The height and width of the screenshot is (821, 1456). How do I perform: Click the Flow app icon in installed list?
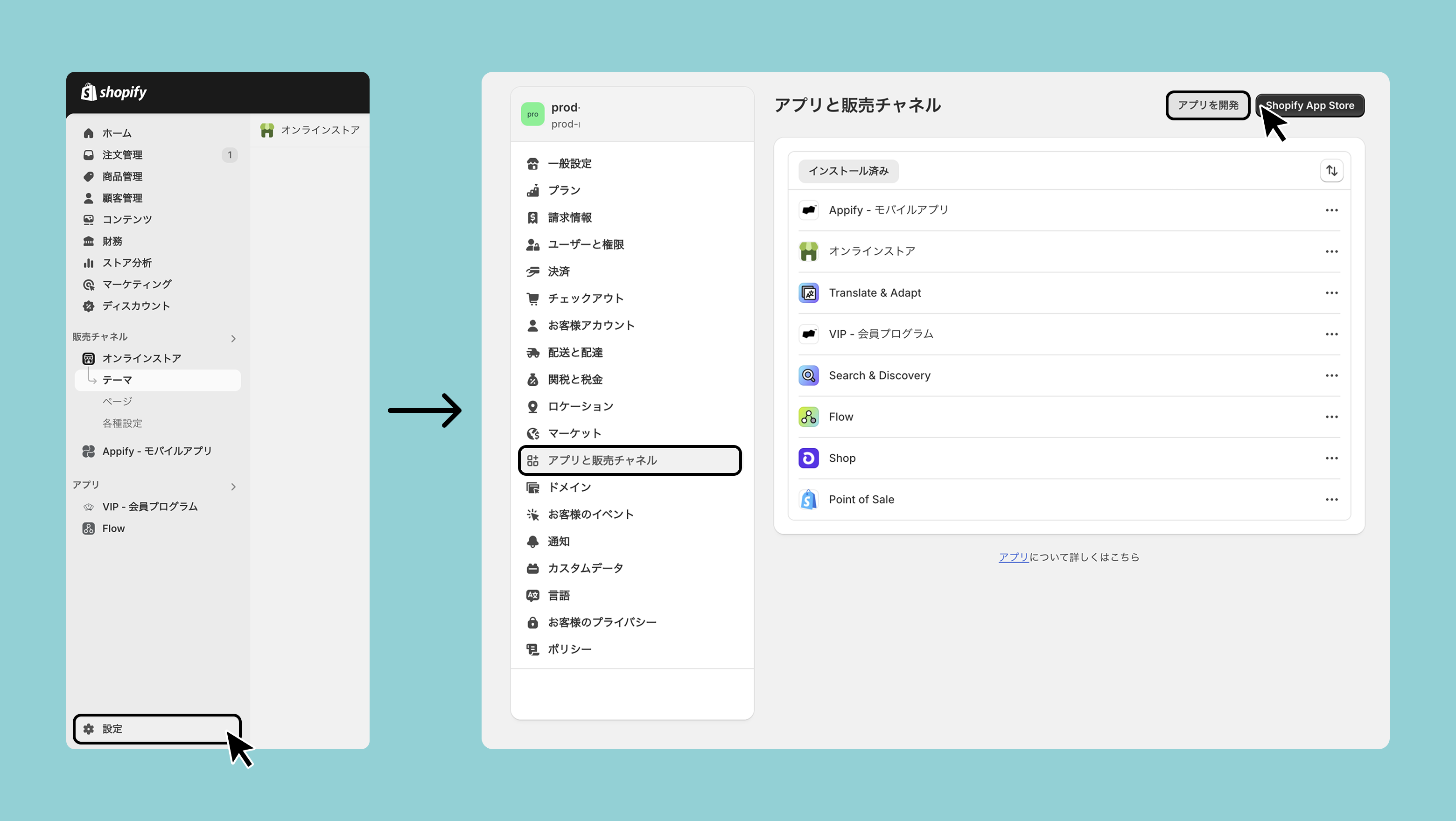tap(808, 417)
